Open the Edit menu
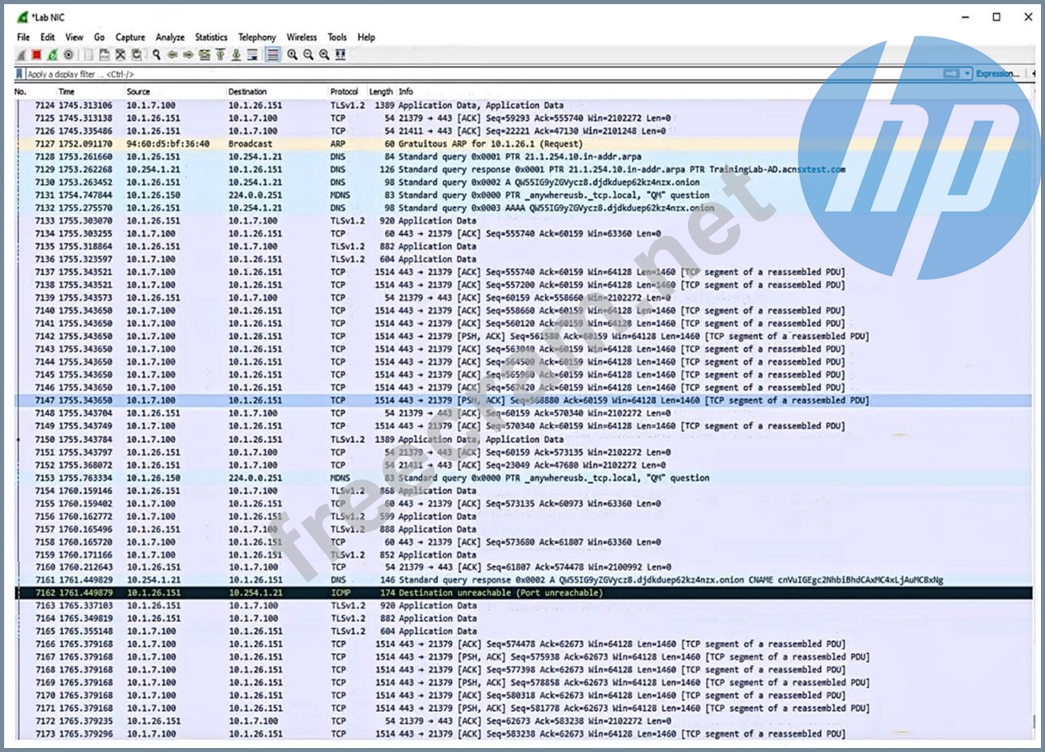This screenshot has width=1045, height=752. coord(47,37)
